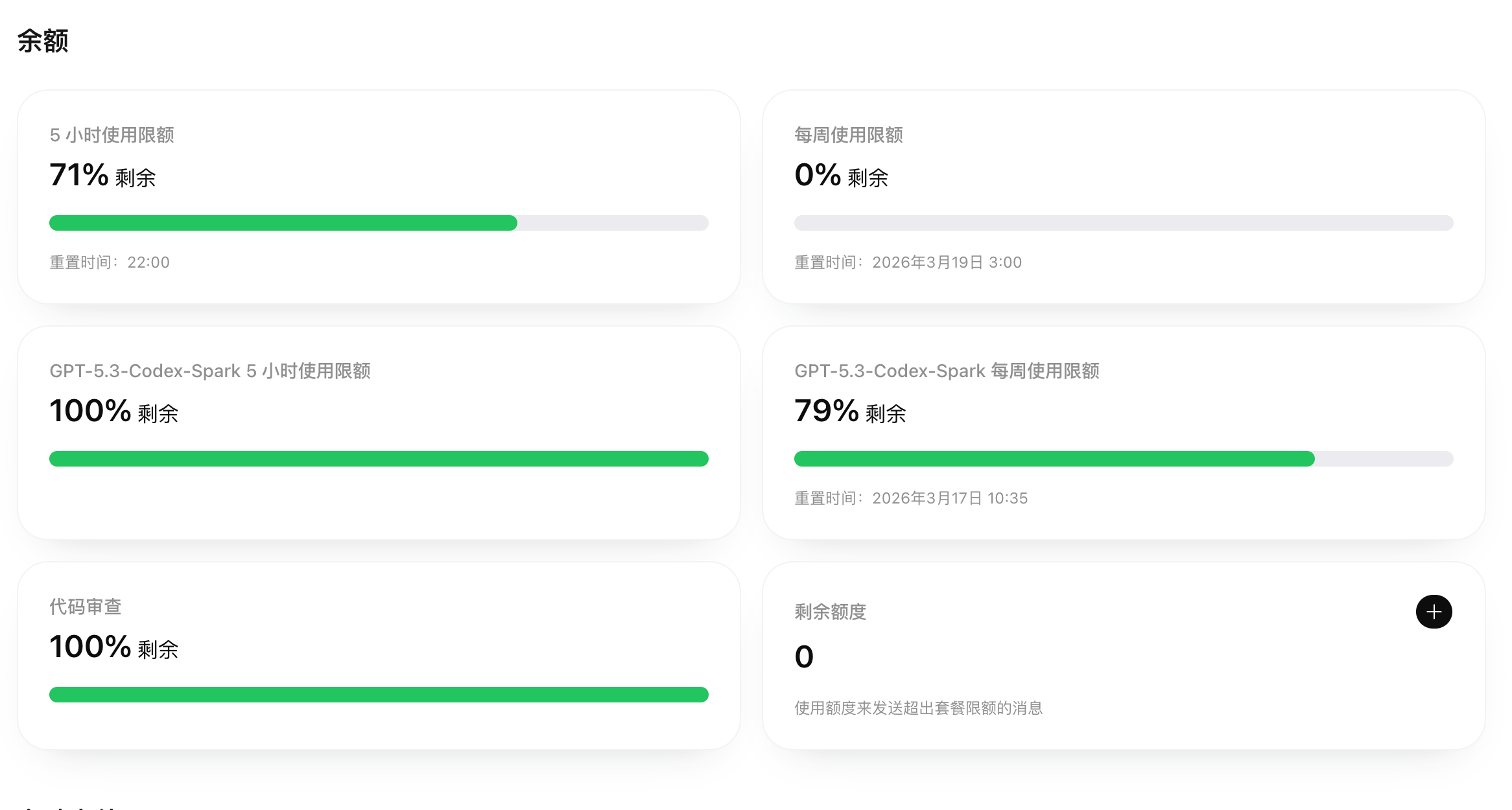Click the reset time 2026年3月19日 3:00

pyautogui.click(x=947, y=262)
